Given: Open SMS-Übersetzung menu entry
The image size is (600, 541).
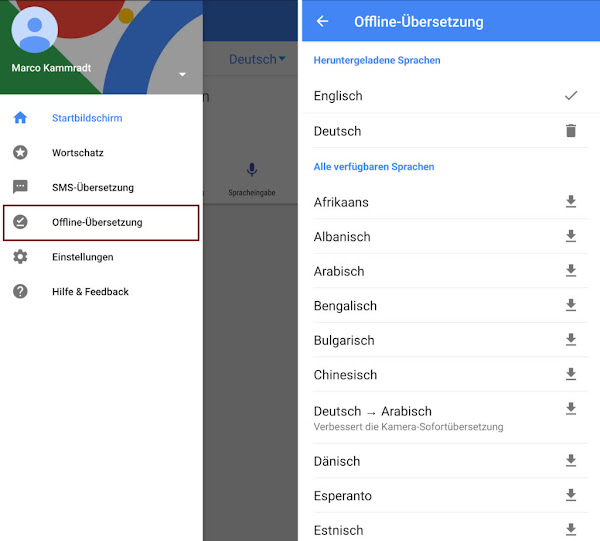Looking at the screenshot, I should pyautogui.click(x=101, y=187).
